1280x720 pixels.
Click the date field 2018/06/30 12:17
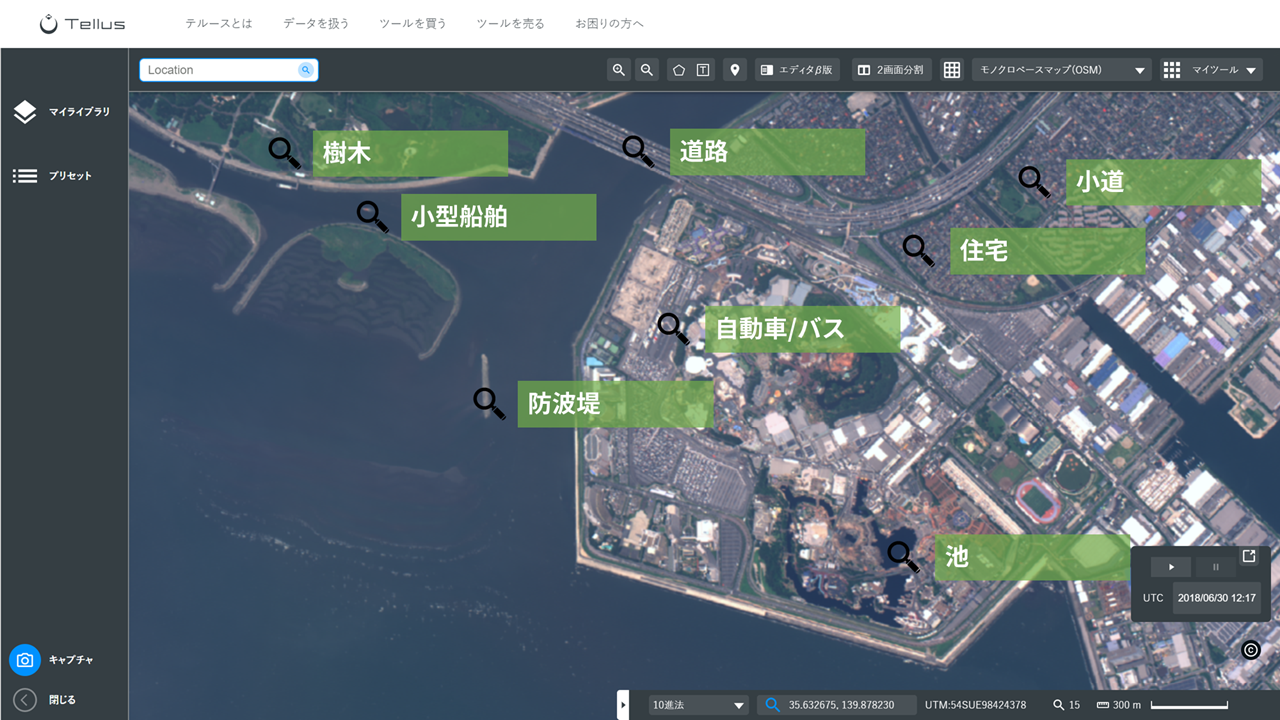point(1217,598)
